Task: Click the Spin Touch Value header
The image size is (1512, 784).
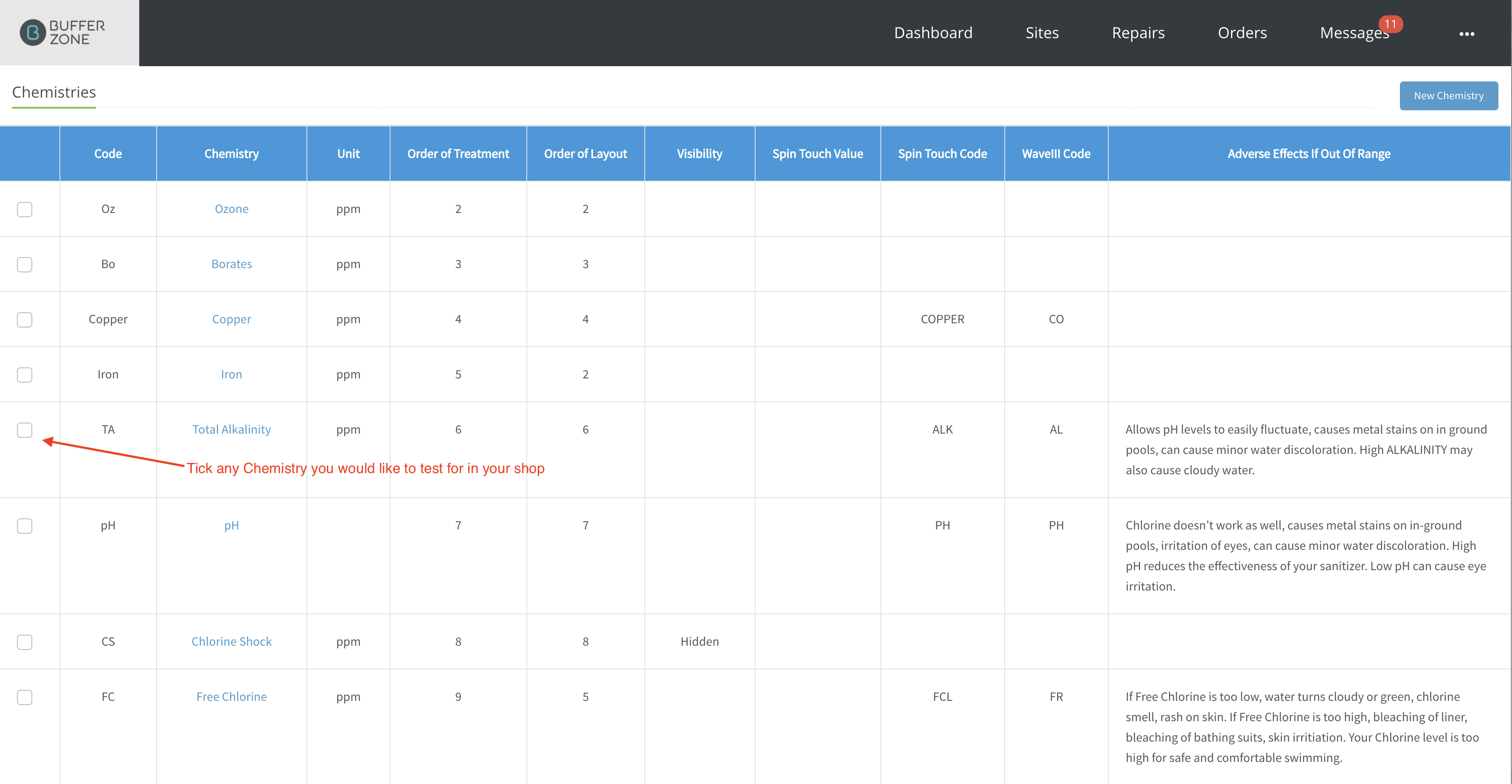Action: 817,154
